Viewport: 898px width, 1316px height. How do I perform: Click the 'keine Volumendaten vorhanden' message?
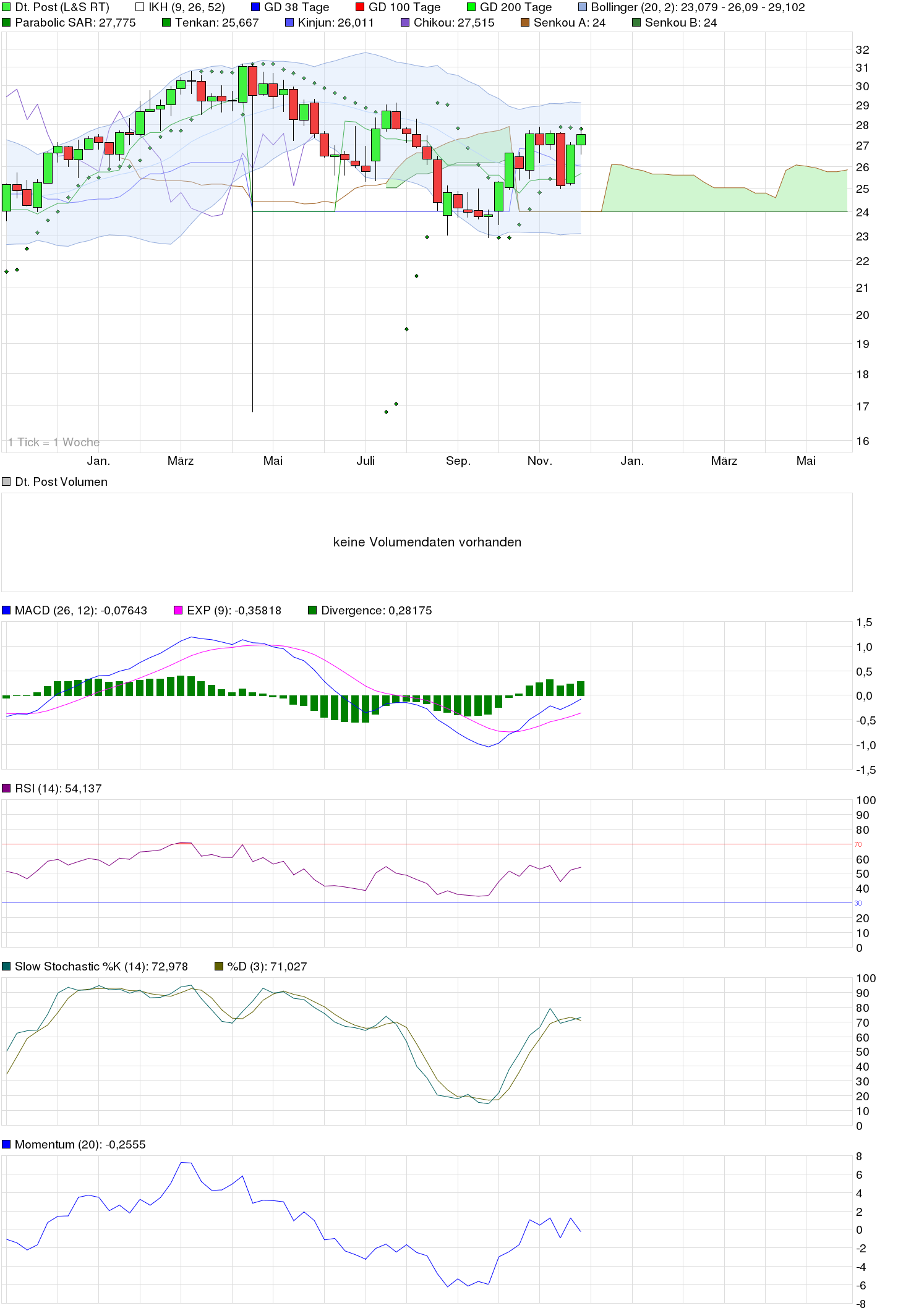pos(427,542)
